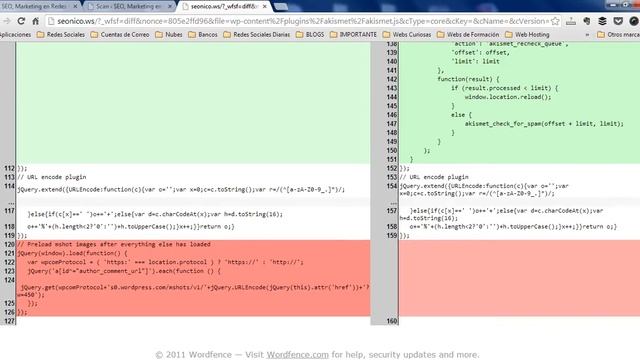Open a new browser tab

[x=281, y=7]
